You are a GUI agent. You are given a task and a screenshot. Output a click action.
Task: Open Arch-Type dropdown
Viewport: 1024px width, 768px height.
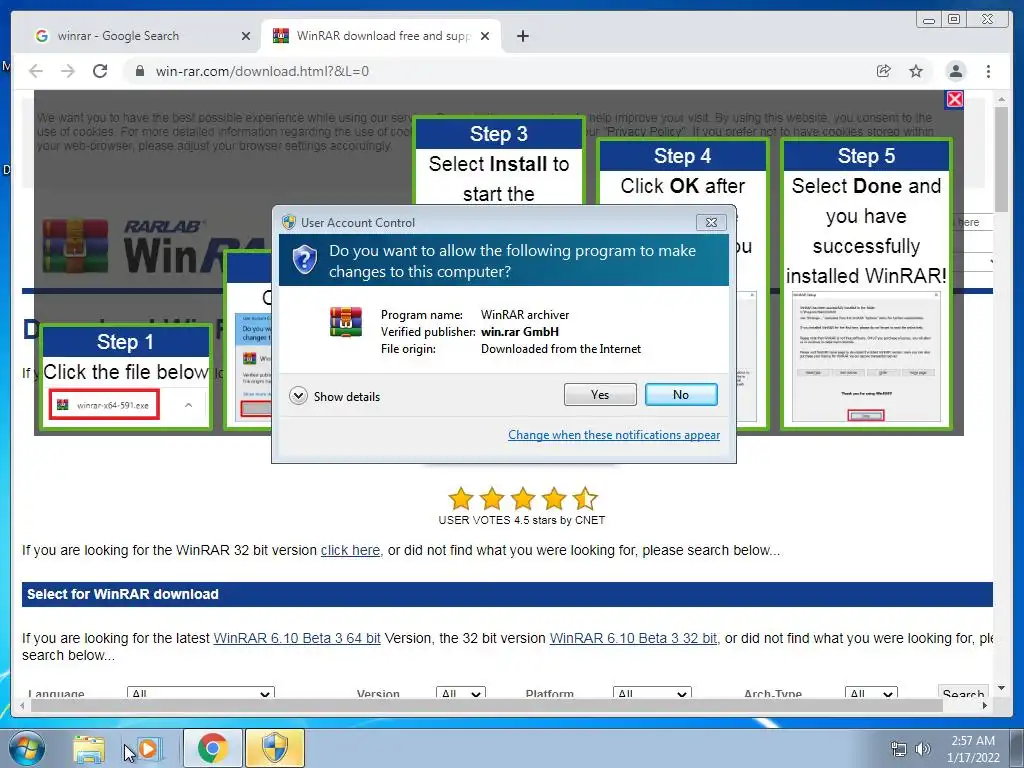click(871, 693)
